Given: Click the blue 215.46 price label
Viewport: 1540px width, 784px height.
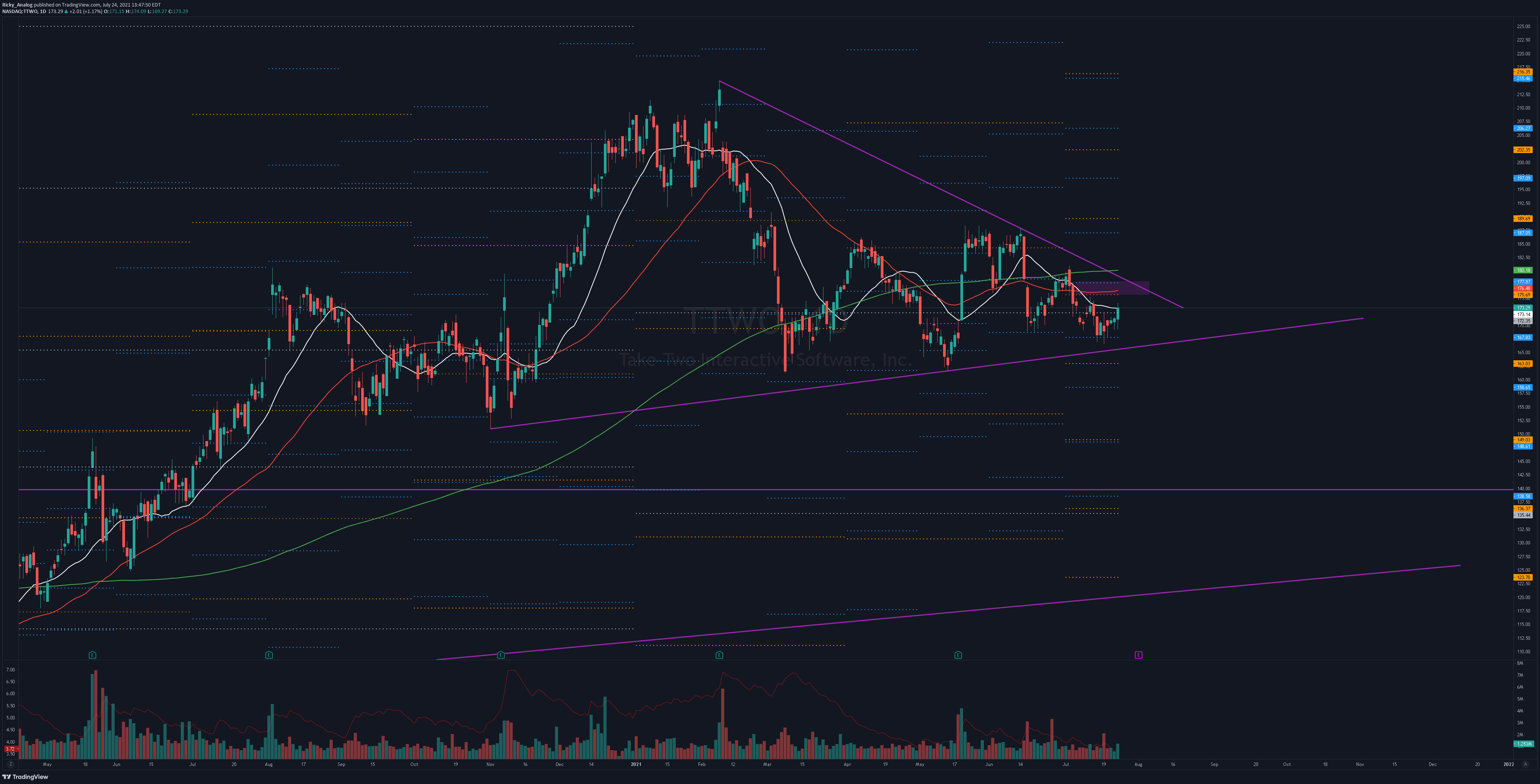Looking at the screenshot, I should point(1523,78).
